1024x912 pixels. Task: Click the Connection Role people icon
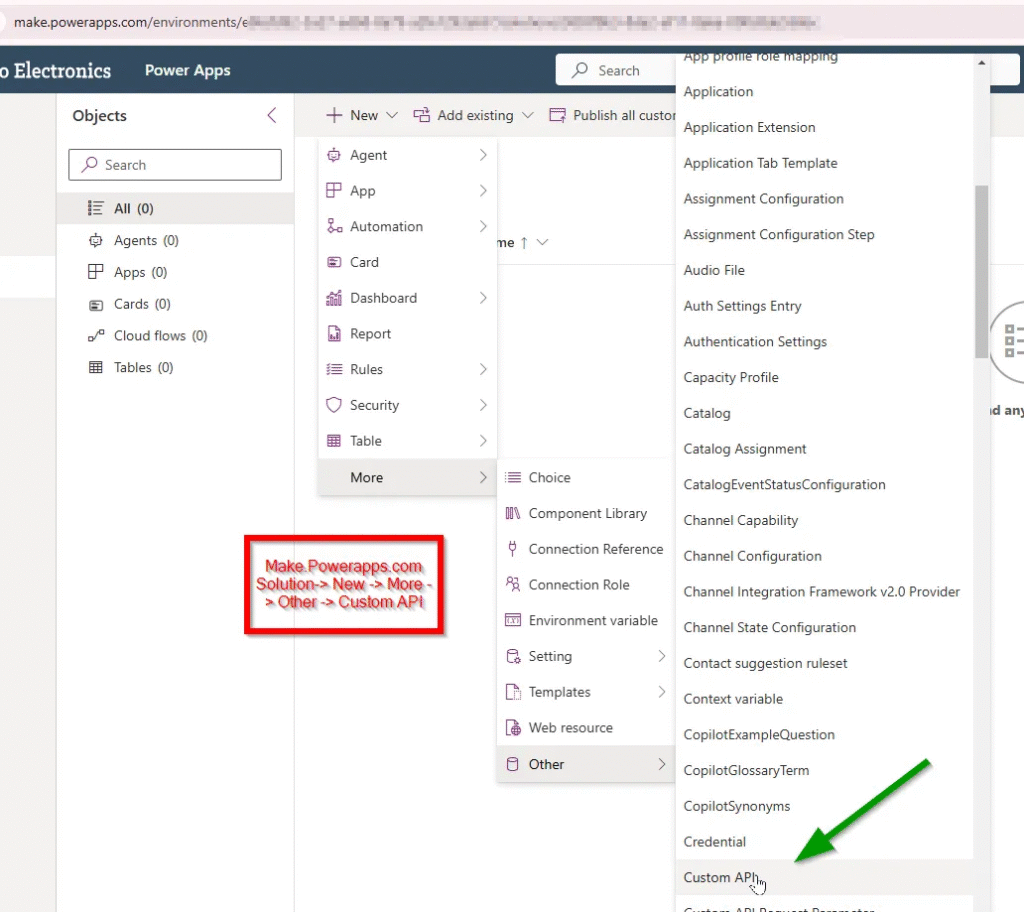[513, 584]
